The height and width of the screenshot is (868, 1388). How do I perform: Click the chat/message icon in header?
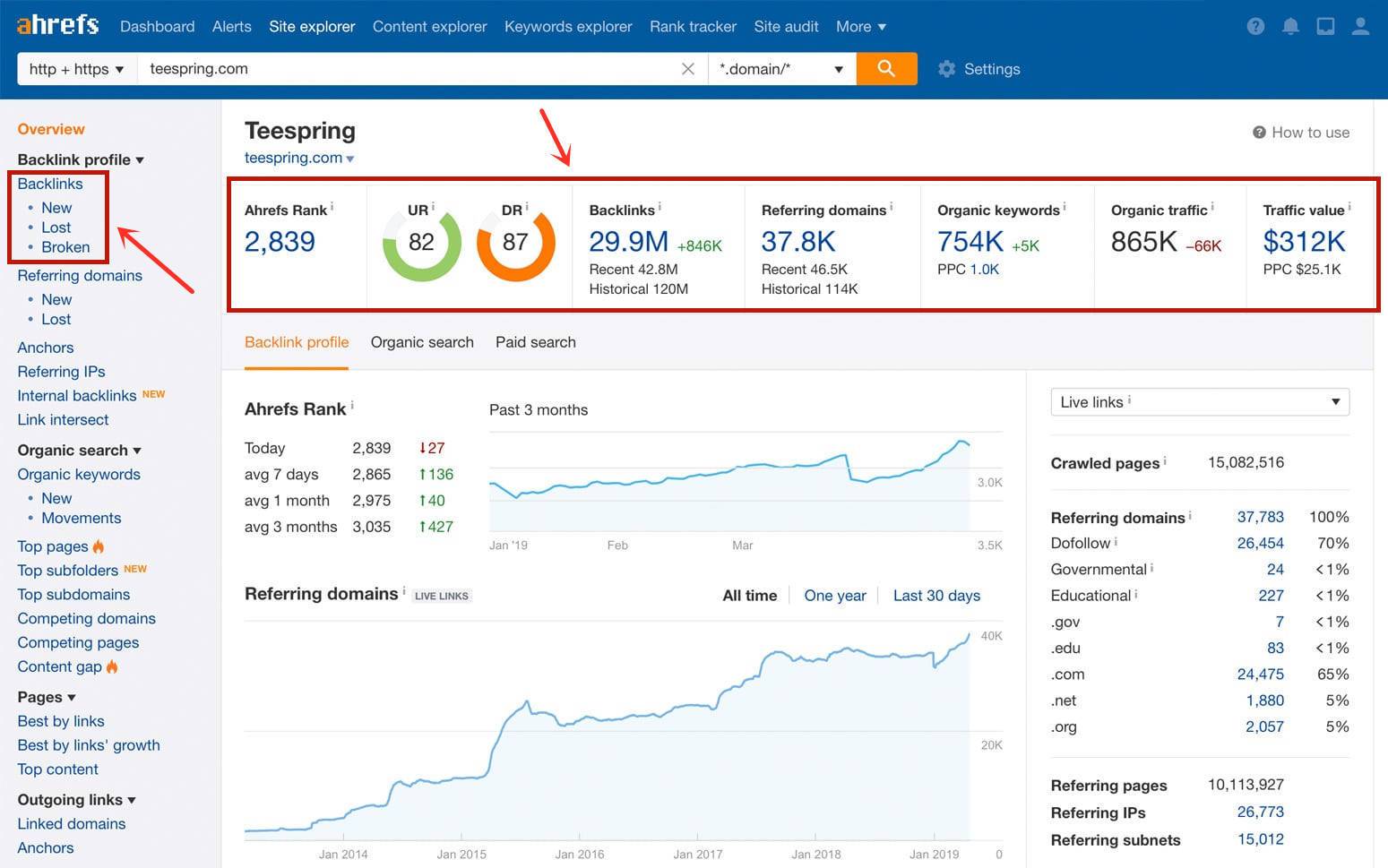[1325, 26]
